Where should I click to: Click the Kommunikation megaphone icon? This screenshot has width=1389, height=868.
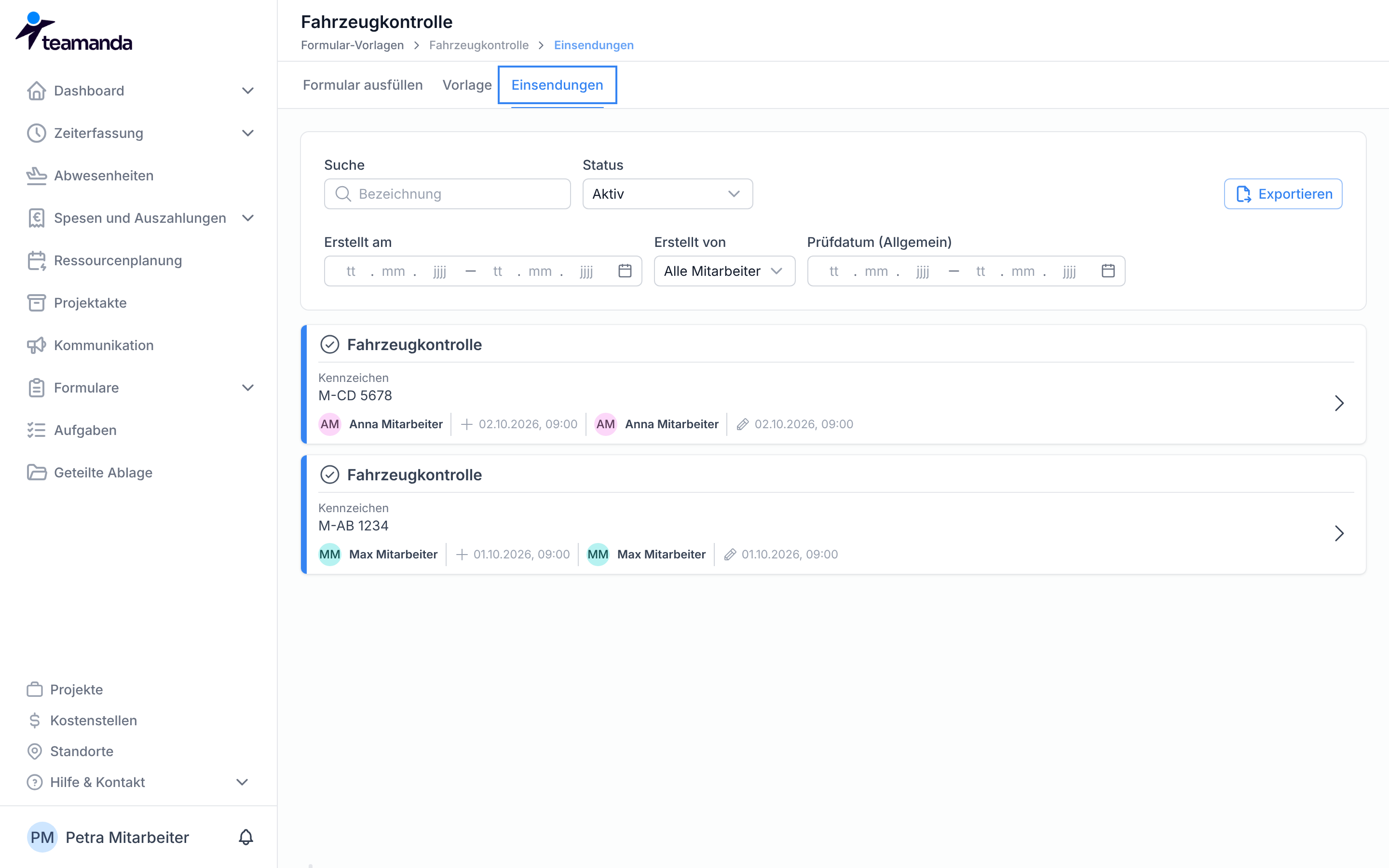tap(36, 346)
